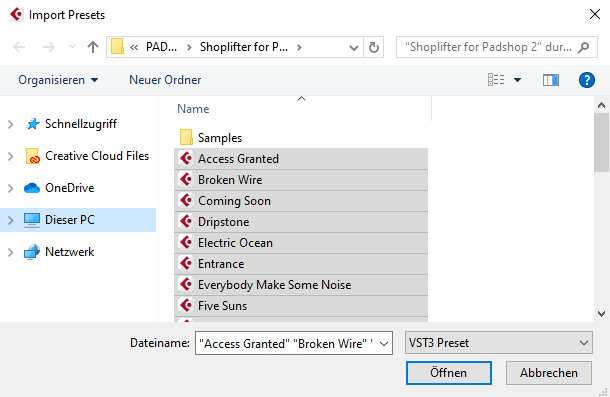Toggle the preview pane
The height and width of the screenshot is (397, 610).
(x=551, y=80)
